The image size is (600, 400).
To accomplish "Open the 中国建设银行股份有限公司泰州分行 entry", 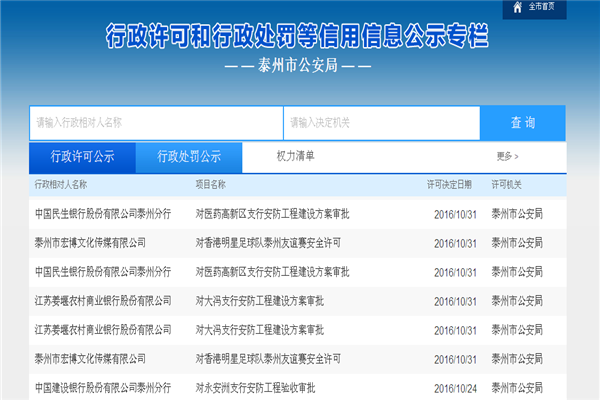I will tap(102, 387).
